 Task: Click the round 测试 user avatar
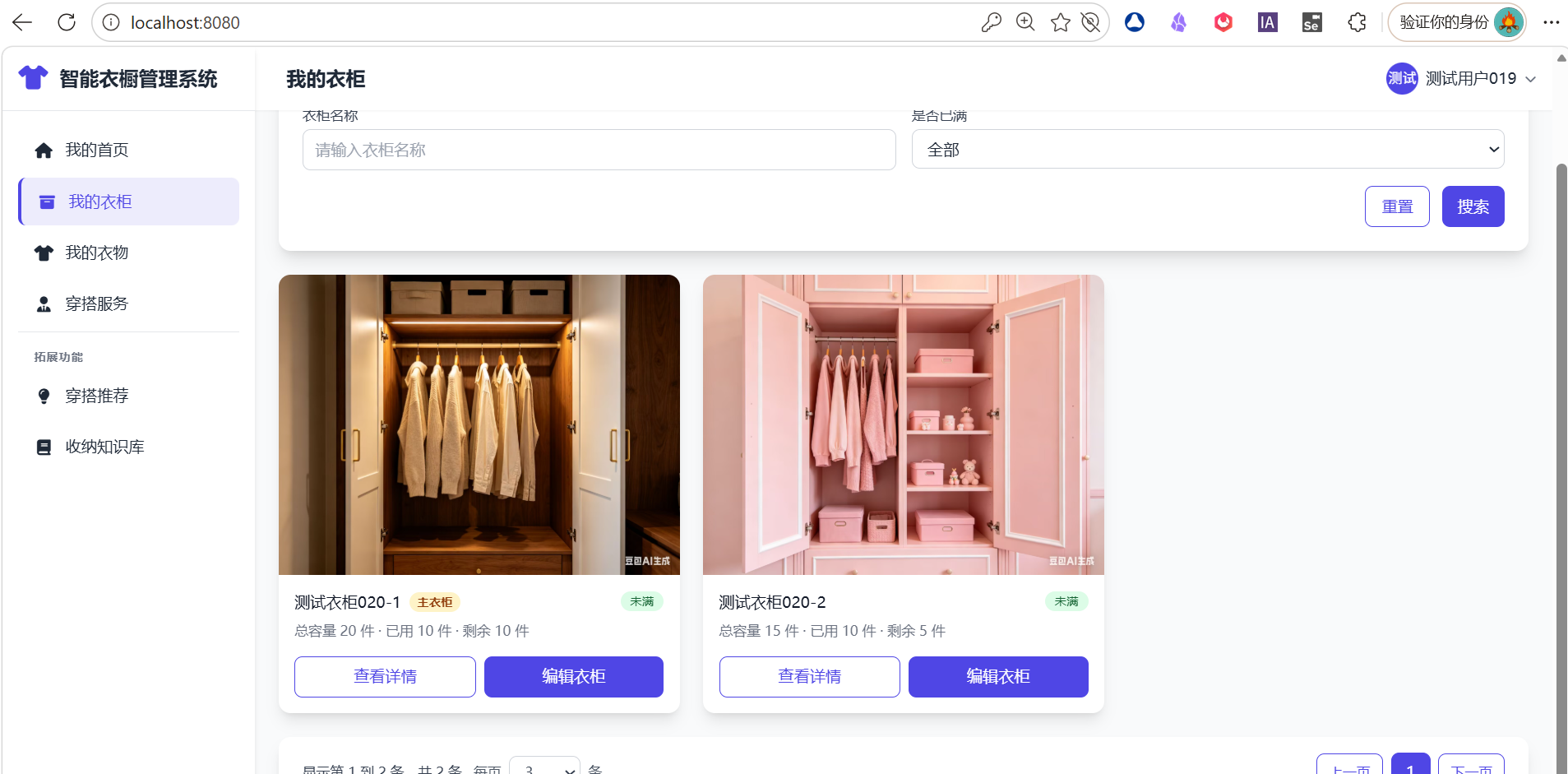(x=1402, y=78)
